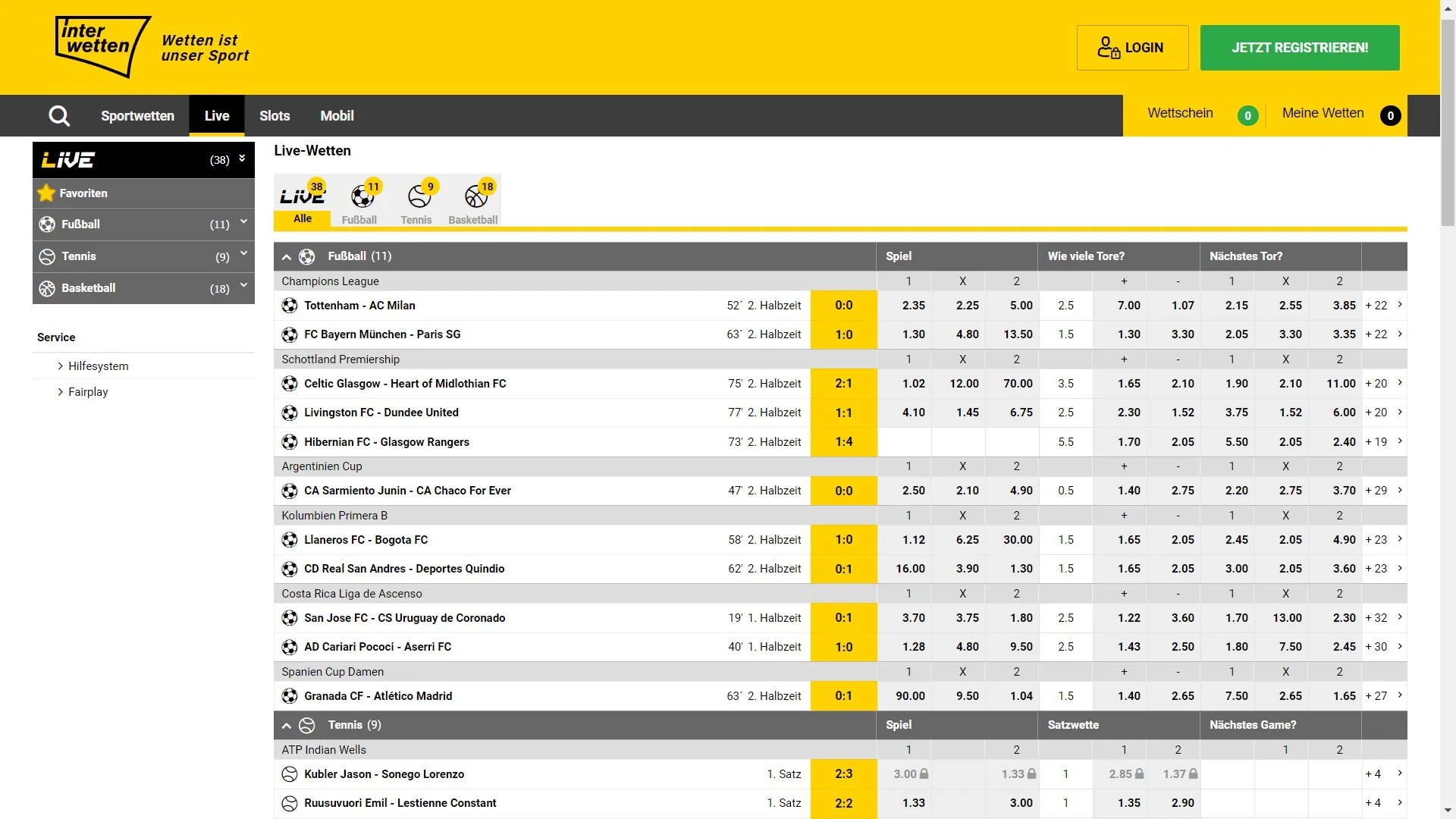Expand the Basketball (18) sidebar chevron
1456x819 pixels.
pyautogui.click(x=243, y=286)
